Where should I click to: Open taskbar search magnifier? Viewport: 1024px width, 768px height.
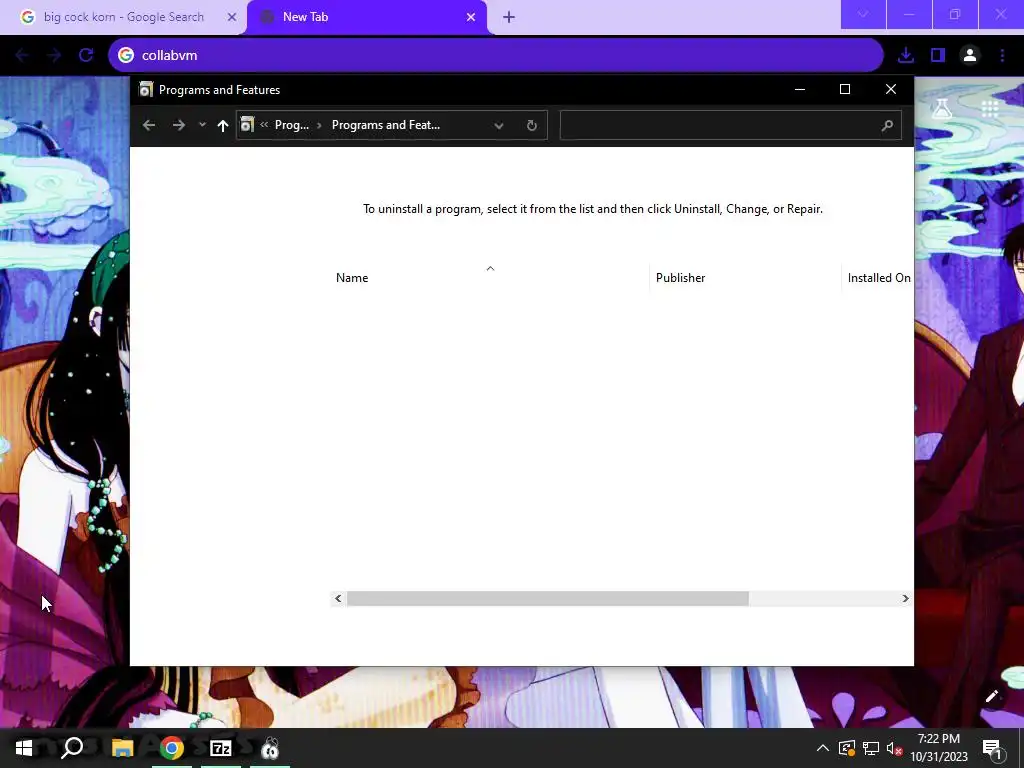(x=72, y=748)
